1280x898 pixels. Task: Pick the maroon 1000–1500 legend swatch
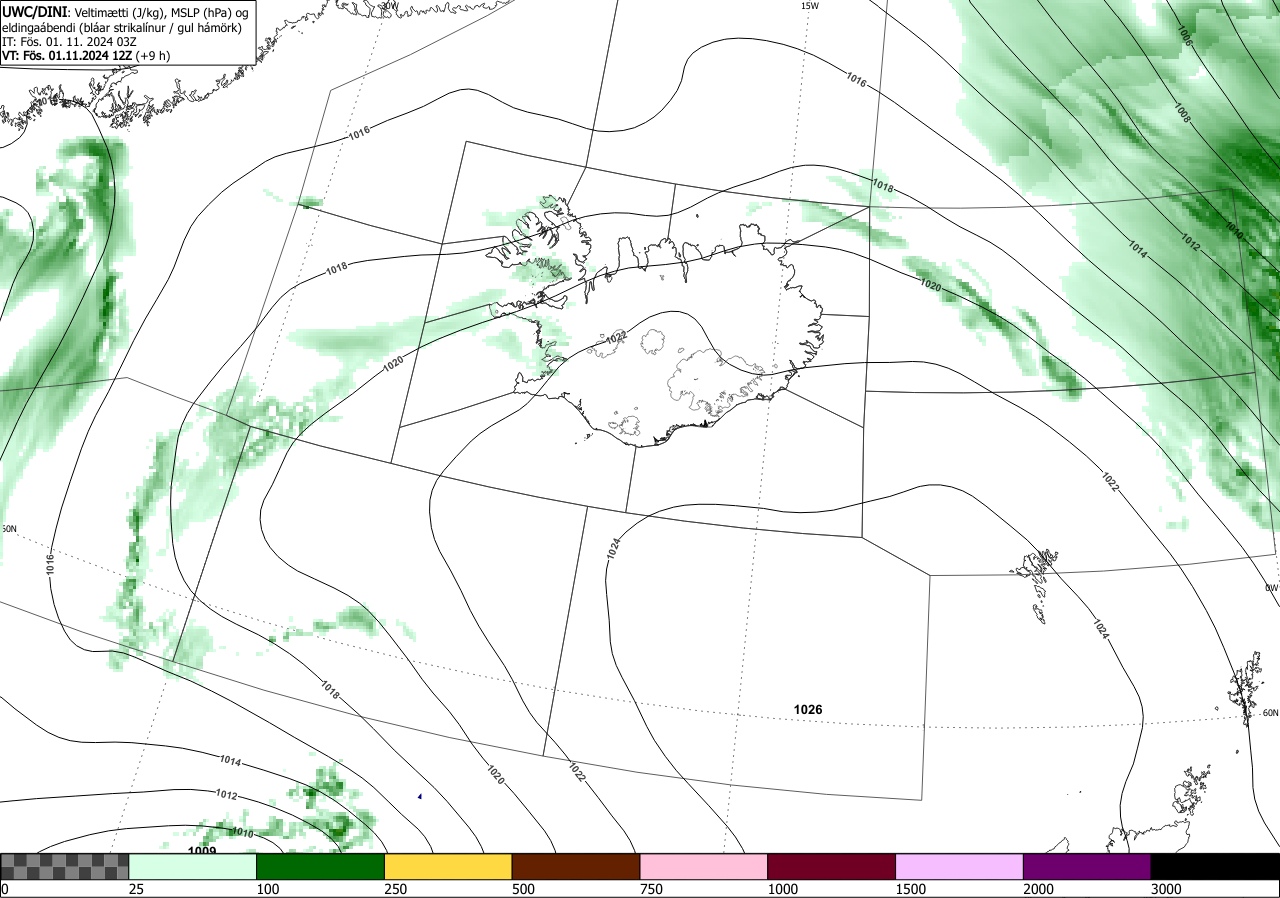(x=832, y=866)
